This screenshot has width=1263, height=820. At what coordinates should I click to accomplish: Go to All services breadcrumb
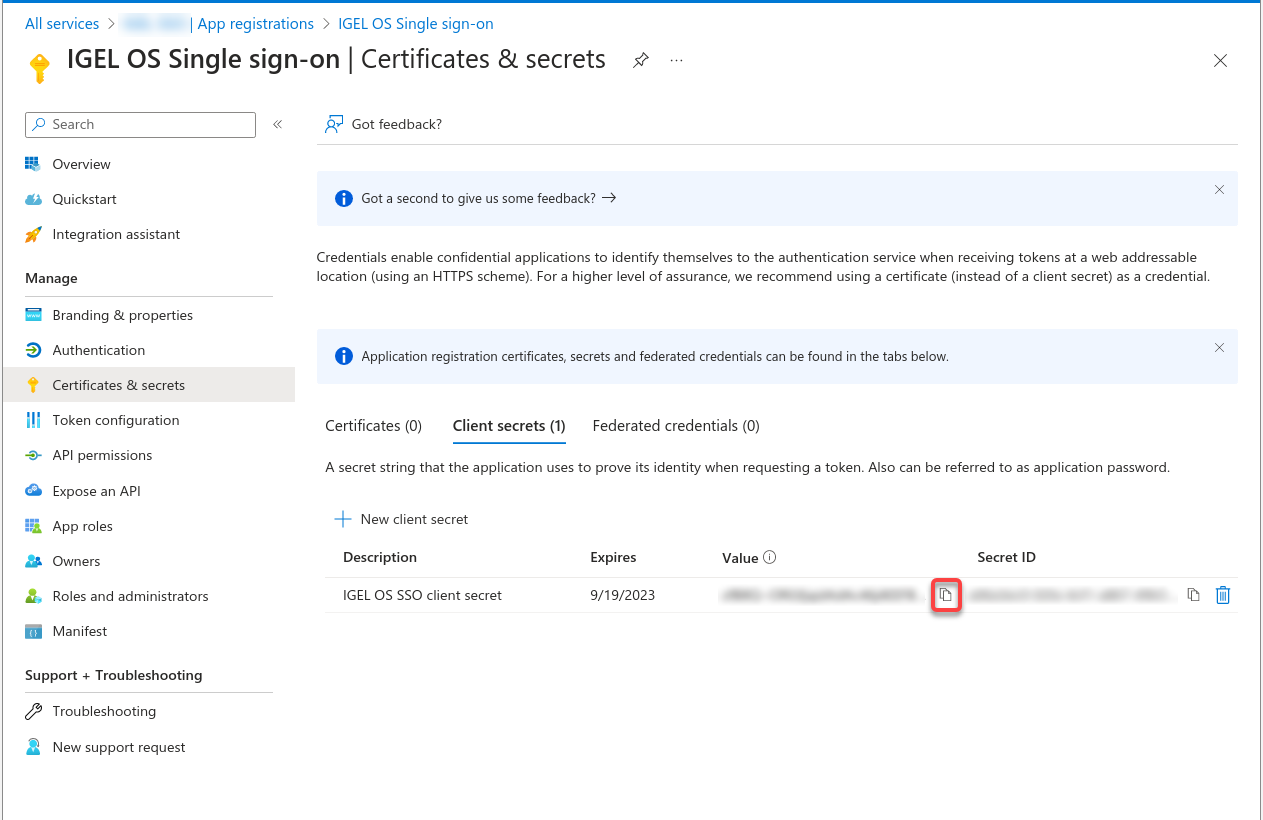pos(62,24)
